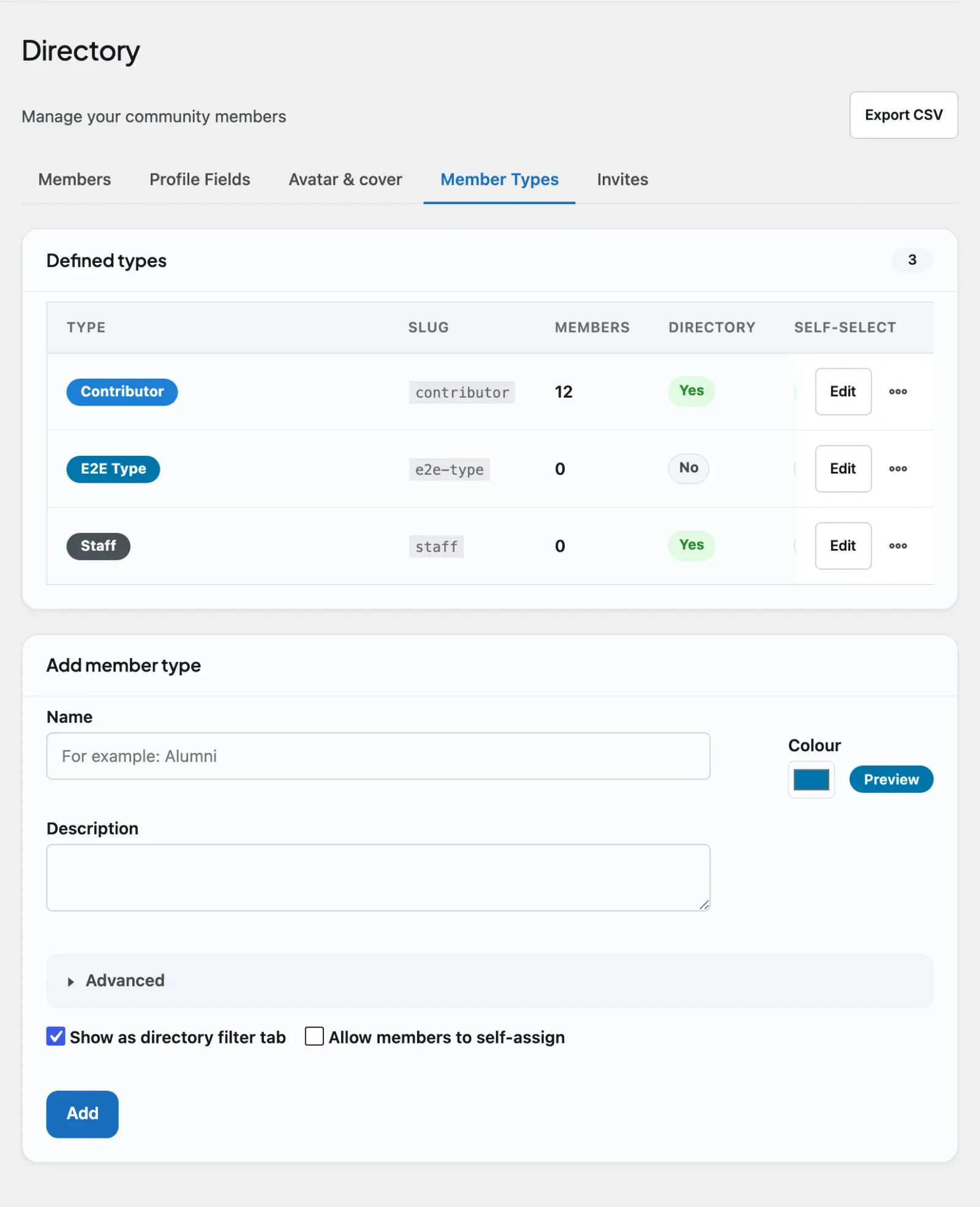This screenshot has width=980, height=1207.
Task: Click the Export CSV button
Action: coord(903,115)
